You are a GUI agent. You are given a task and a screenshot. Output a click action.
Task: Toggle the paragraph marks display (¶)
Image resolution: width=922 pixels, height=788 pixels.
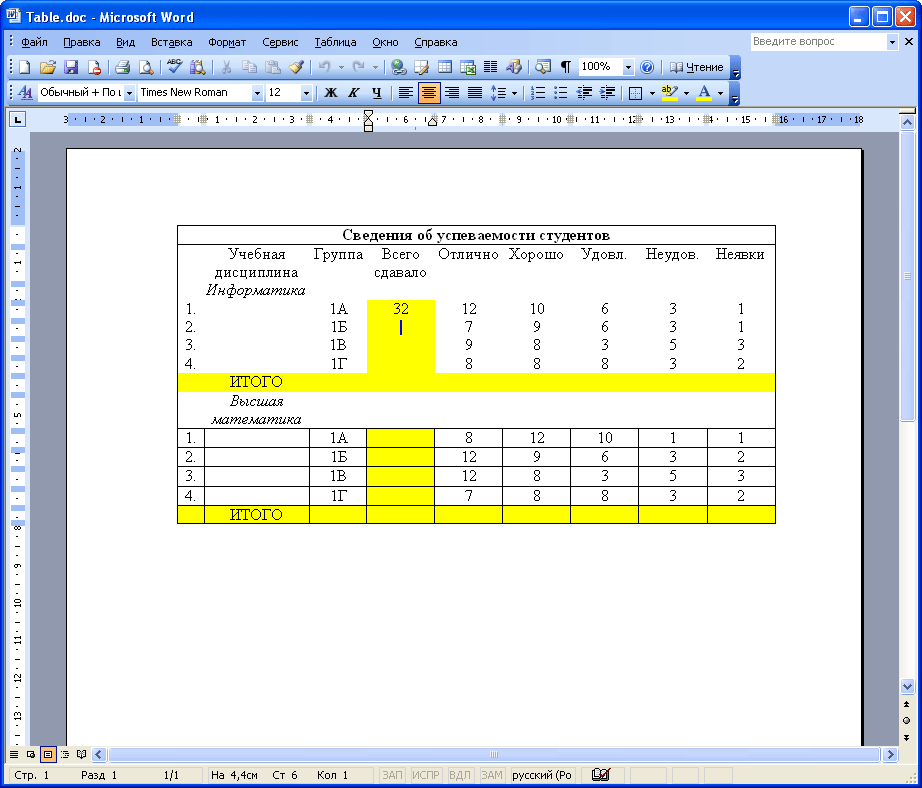pos(565,67)
